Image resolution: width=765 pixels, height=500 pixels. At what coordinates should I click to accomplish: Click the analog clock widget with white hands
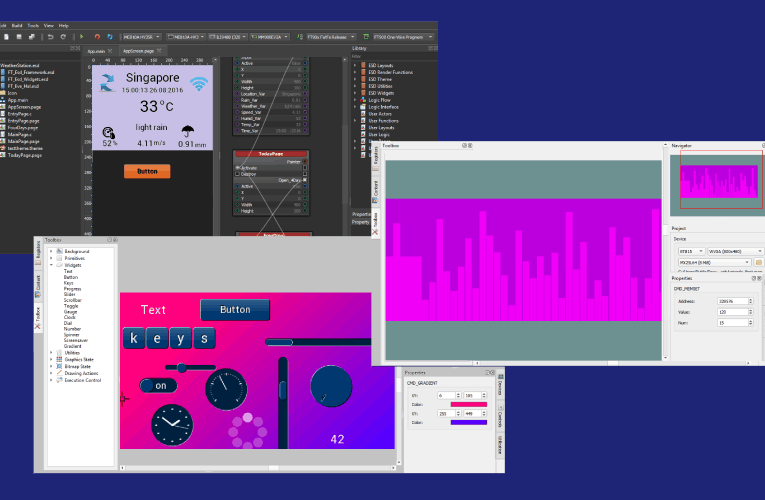point(172,425)
